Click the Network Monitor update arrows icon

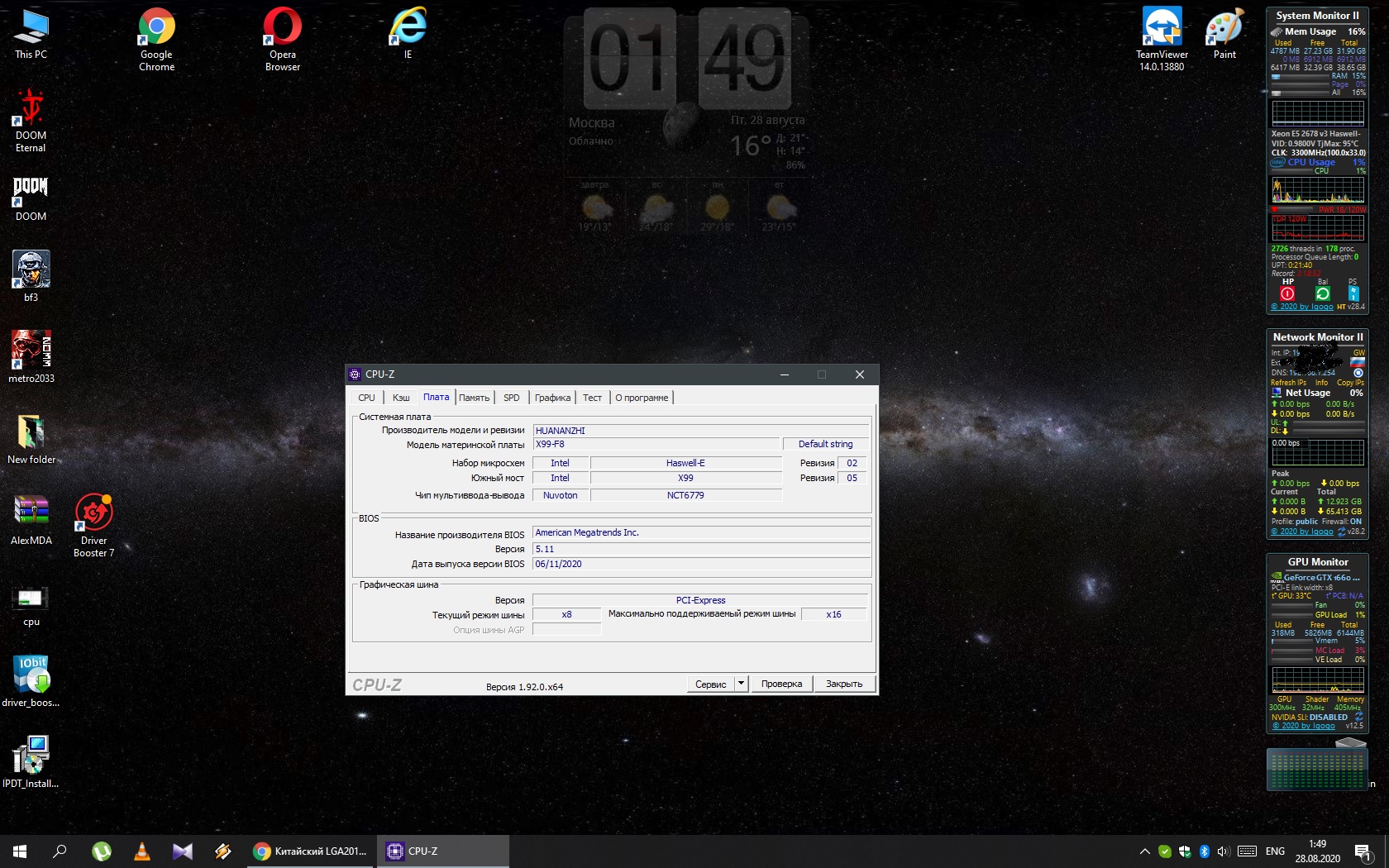[1341, 532]
